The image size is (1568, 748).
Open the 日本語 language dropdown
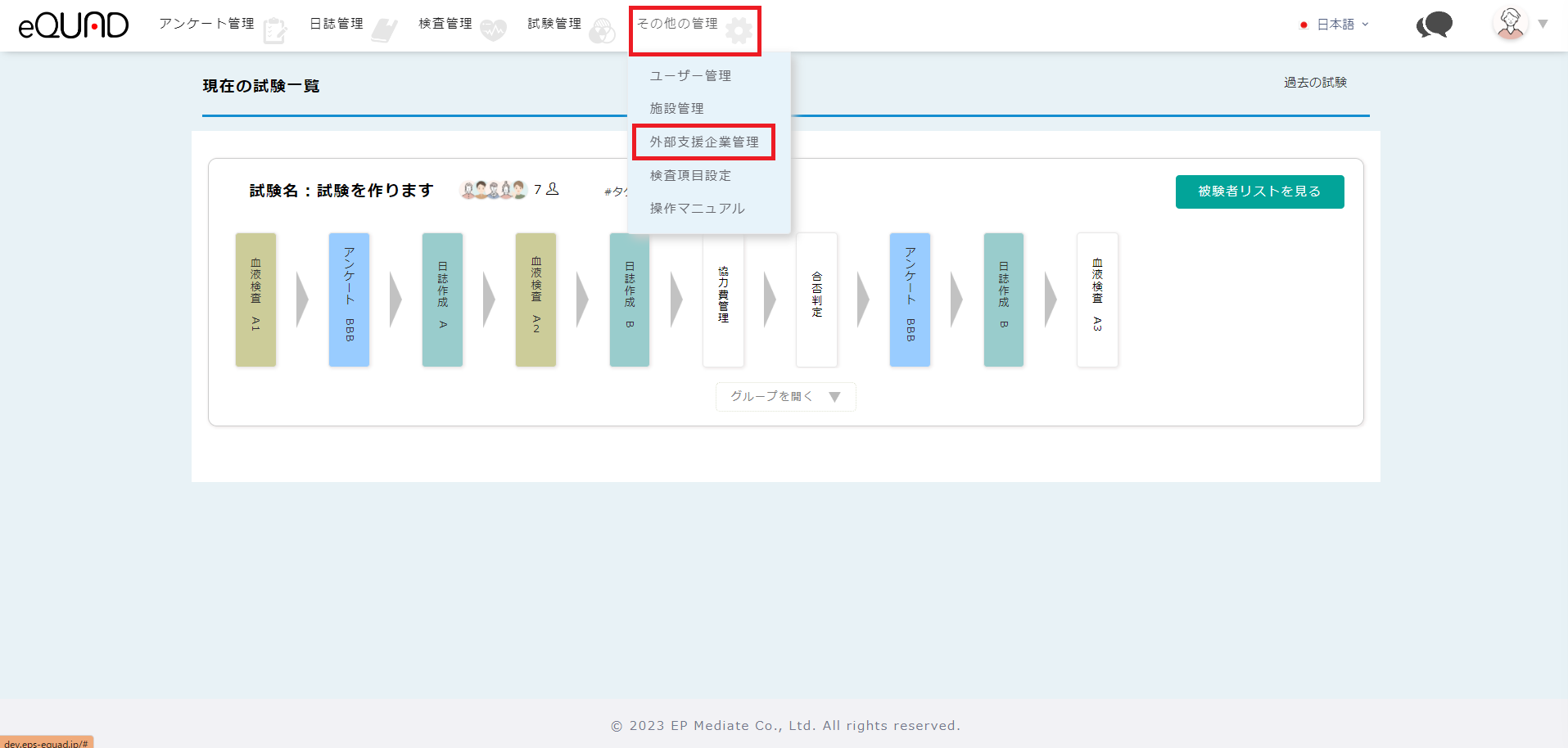point(1335,25)
